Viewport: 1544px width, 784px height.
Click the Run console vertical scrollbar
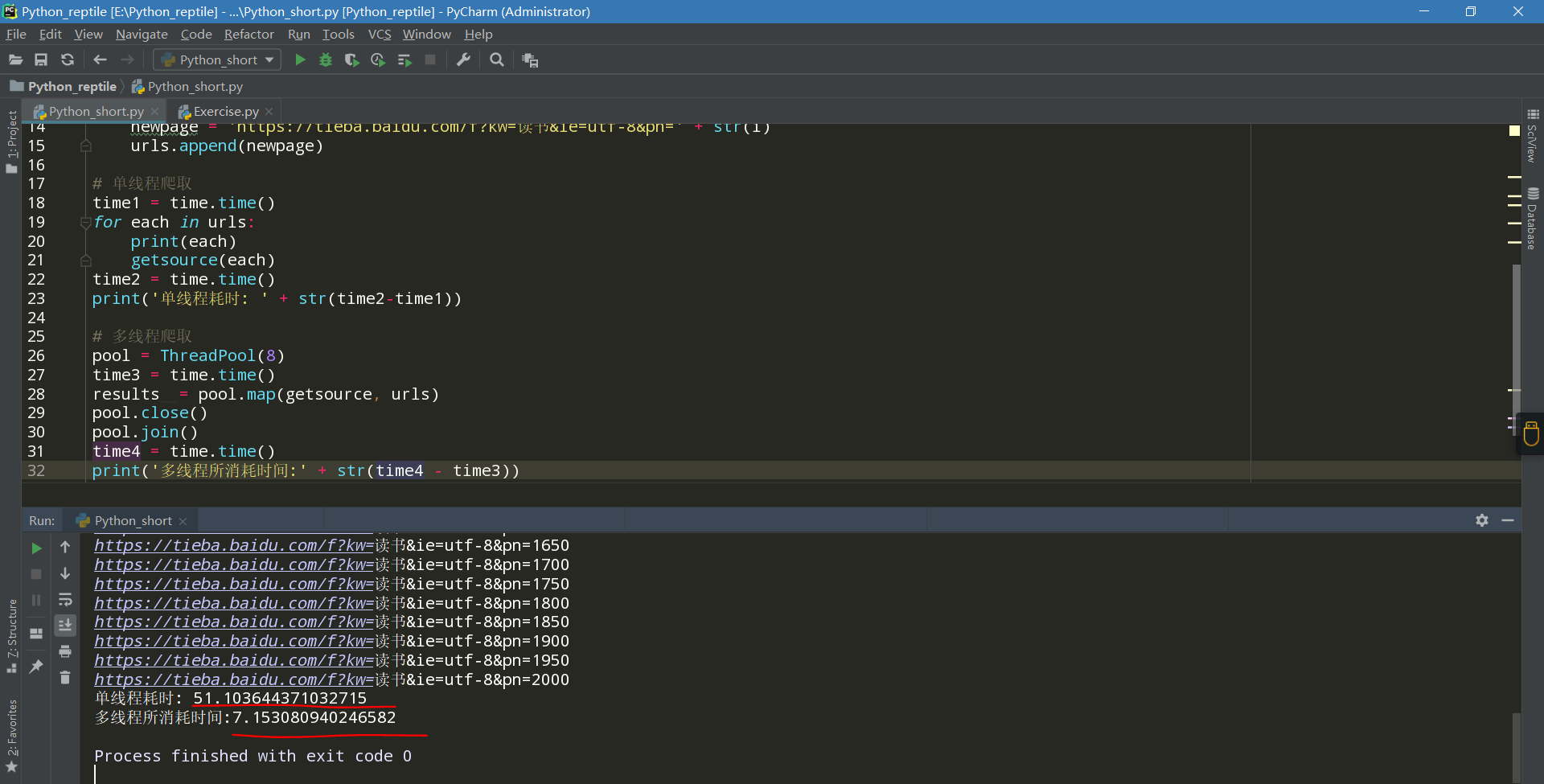(x=1516, y=748)
